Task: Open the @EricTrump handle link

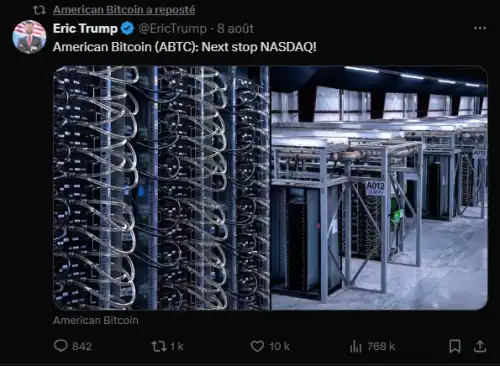Action: click(x=172, y=29)
